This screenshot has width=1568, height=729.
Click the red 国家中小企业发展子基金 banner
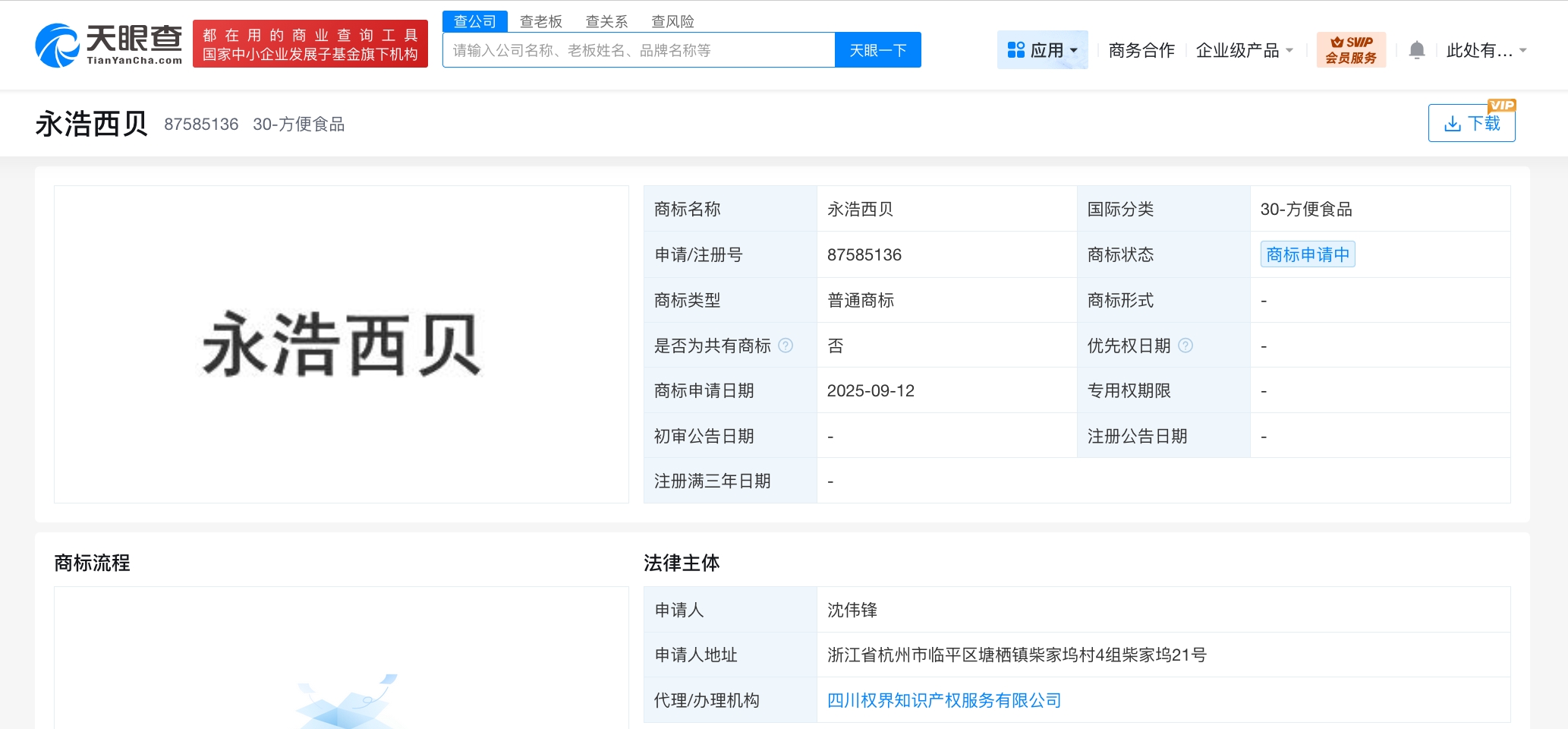(310, 45)
